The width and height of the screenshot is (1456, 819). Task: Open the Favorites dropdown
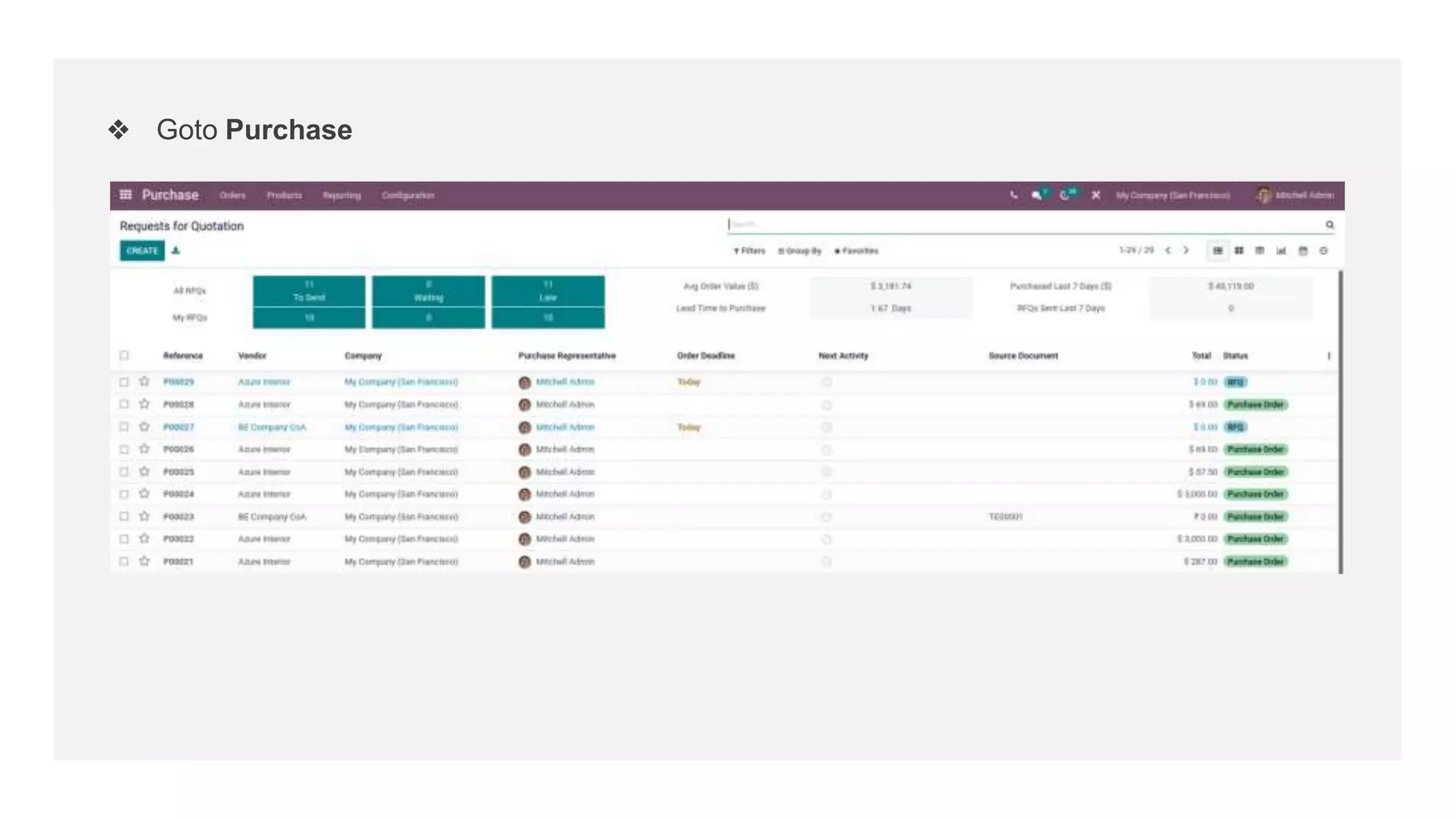pyautogui.click(x=857, y=251)
